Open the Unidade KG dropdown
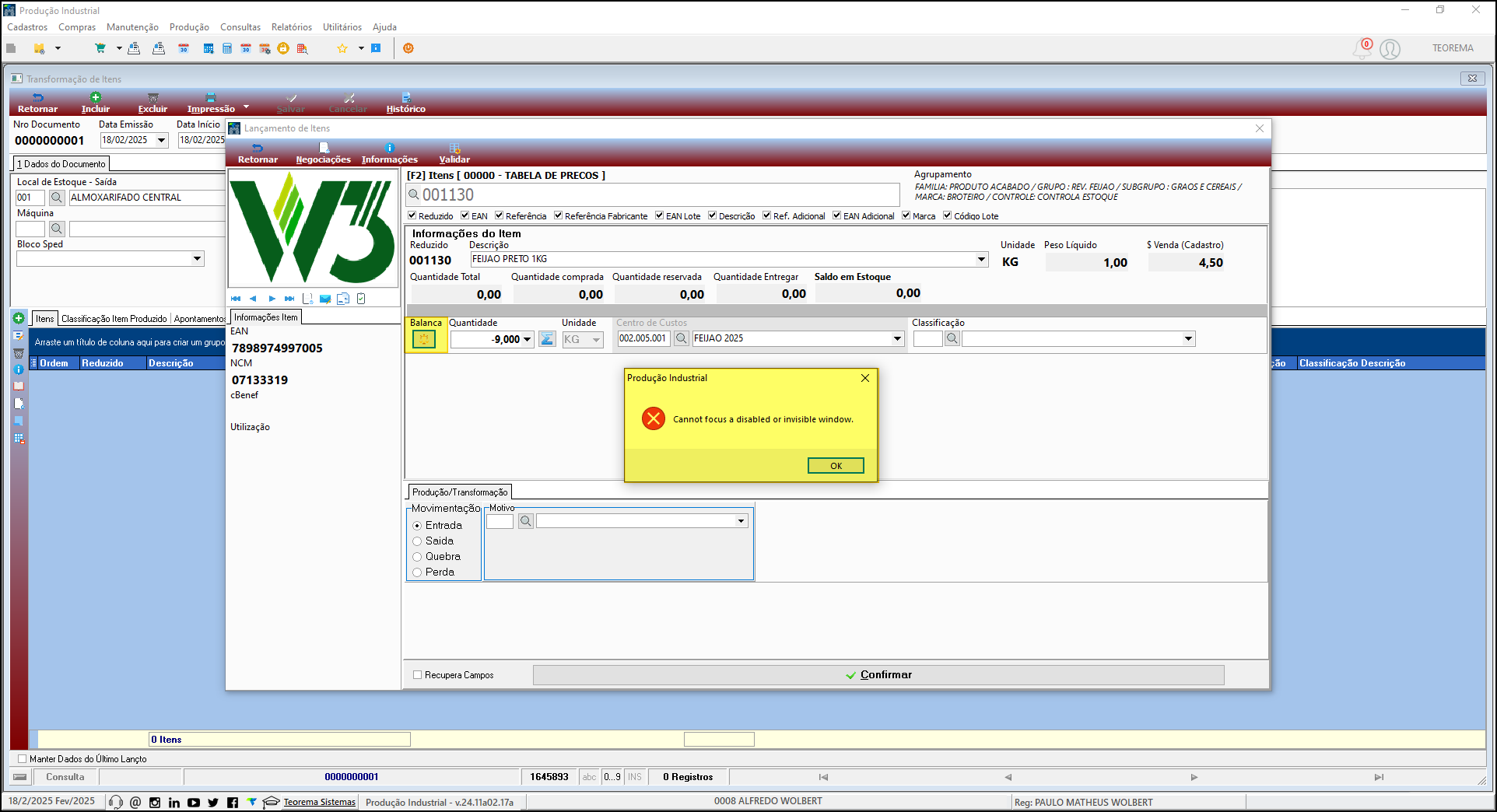The width and height of the screenshot is (1497, 812). (596, 339)
